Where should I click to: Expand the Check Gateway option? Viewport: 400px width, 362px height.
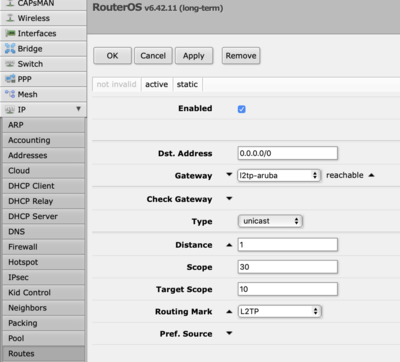229,198
